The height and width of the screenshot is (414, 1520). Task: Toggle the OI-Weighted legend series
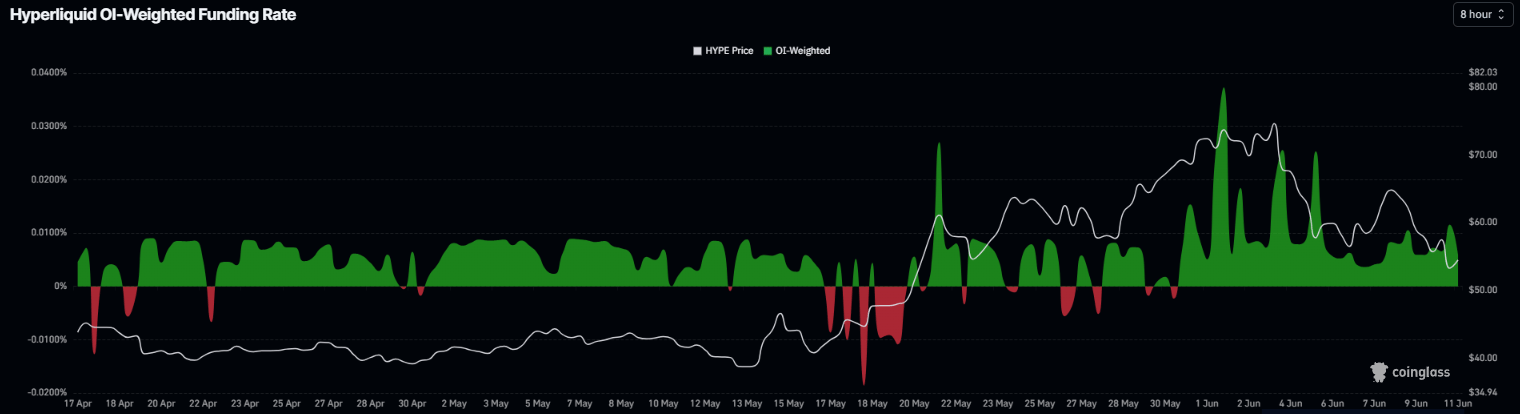[x=796, y=50]
